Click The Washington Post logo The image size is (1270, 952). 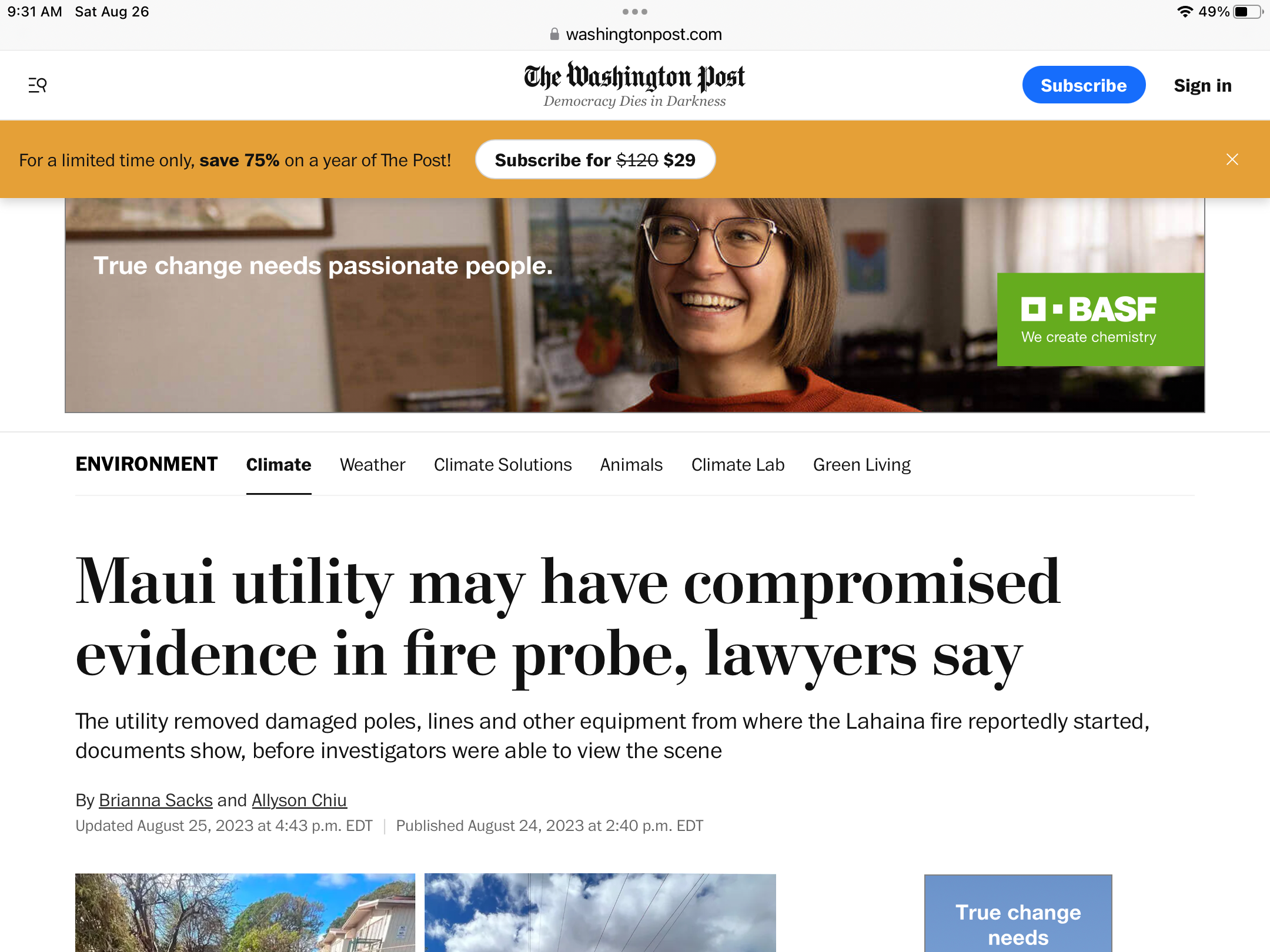point(634,85)
